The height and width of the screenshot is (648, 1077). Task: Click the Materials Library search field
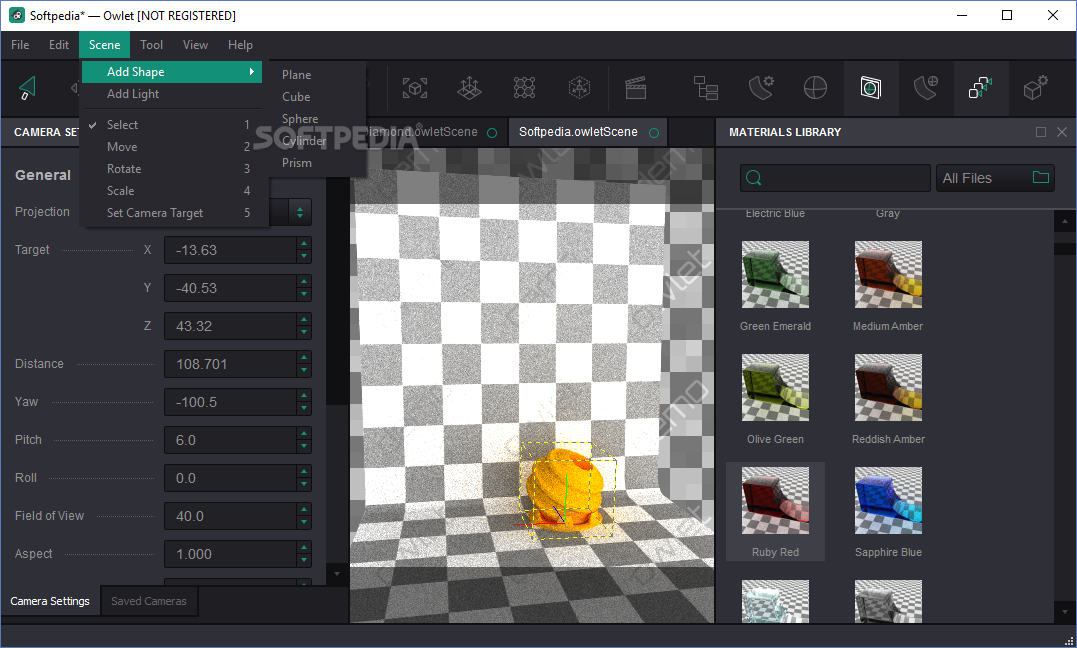coord(835,178)
